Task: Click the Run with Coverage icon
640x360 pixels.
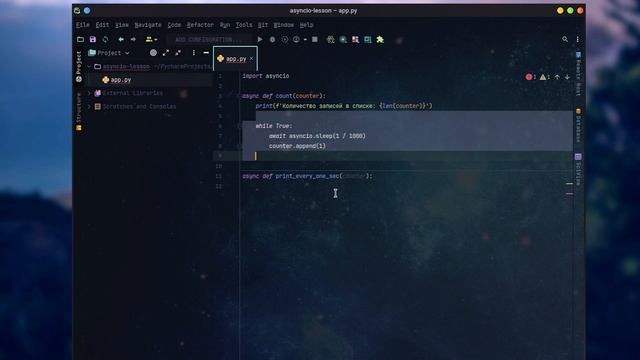Action: click(284, 40)
